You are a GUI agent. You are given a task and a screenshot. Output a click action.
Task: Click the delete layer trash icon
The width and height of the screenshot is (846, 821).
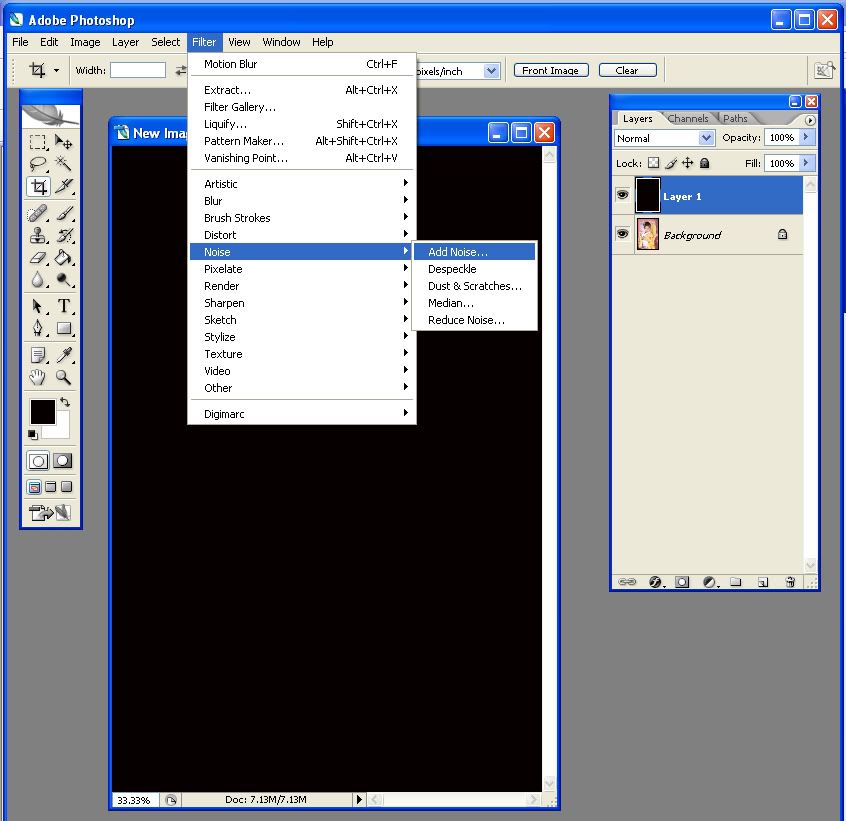[x=790, y=581]
